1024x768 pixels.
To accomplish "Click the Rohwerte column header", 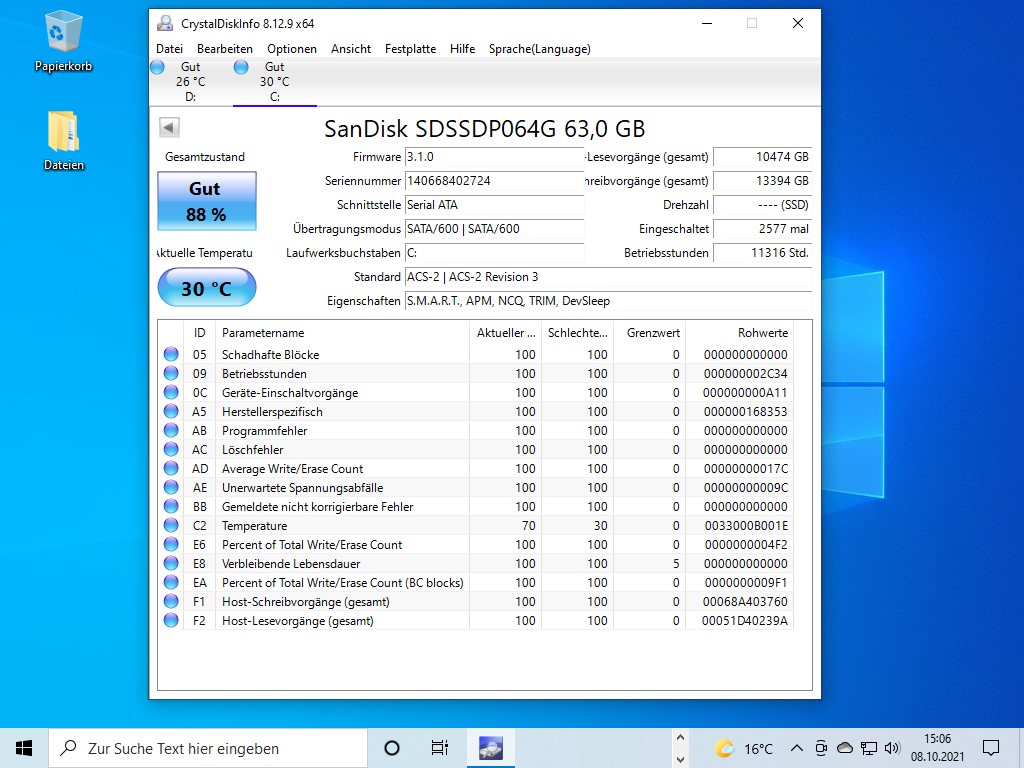I will click(x=739, y=332).
